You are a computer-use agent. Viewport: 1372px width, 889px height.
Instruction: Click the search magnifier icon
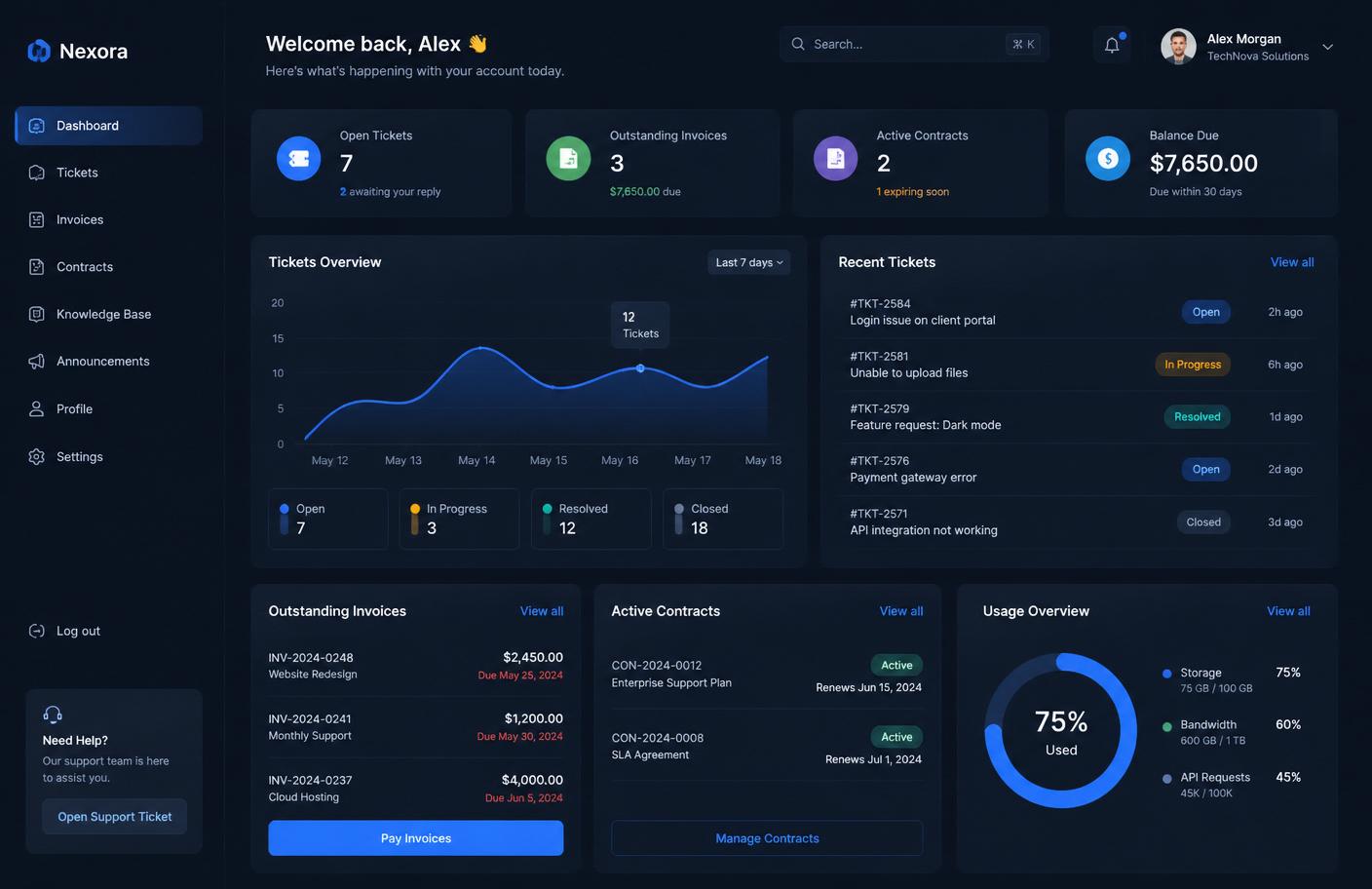point(798,44)
